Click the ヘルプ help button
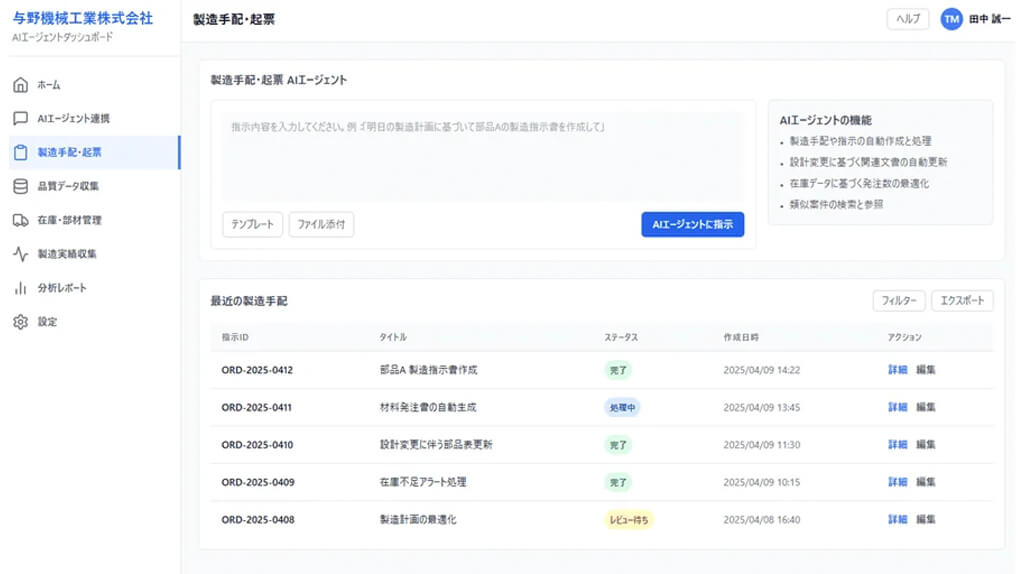This screenshot has width=1024, height=574. [907, 20]
